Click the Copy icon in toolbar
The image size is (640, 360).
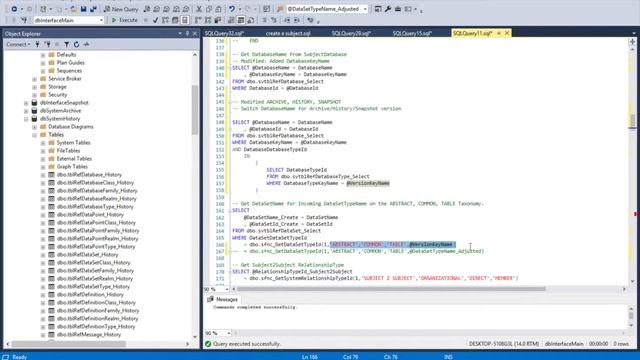click(209, 9)
